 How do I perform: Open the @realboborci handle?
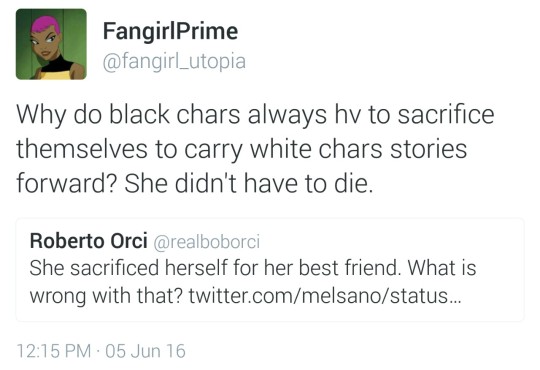coord(207,241)
